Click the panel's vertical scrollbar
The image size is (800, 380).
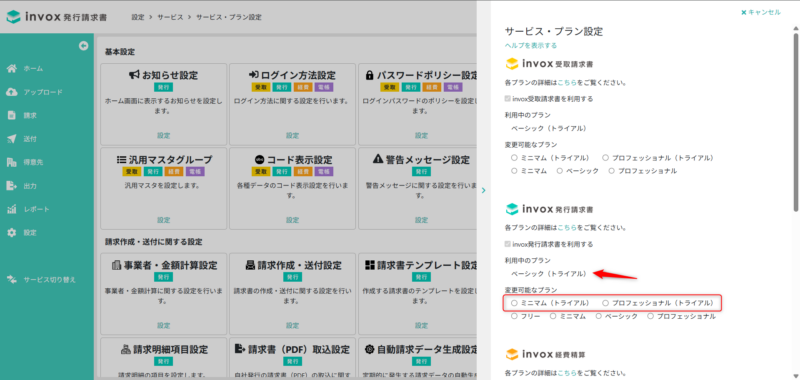pos(795,121)
